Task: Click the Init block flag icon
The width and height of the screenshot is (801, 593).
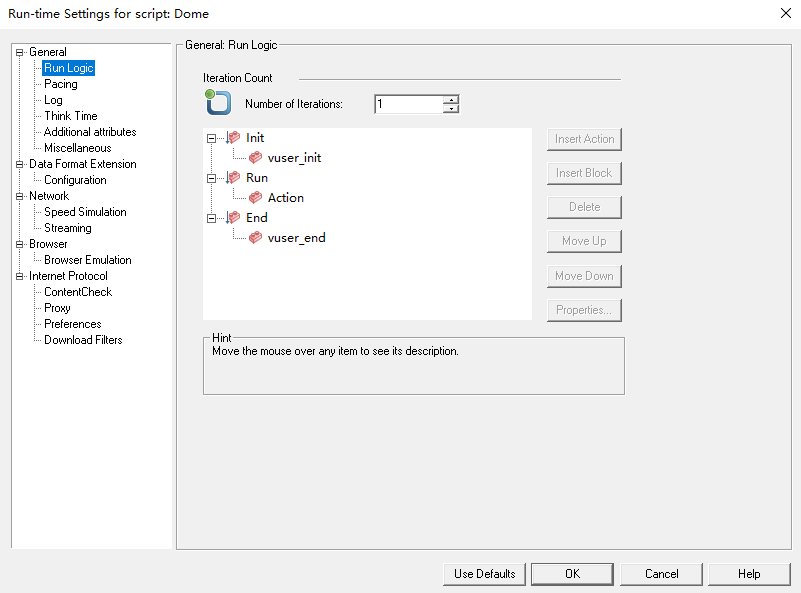Action: [232, 138]
